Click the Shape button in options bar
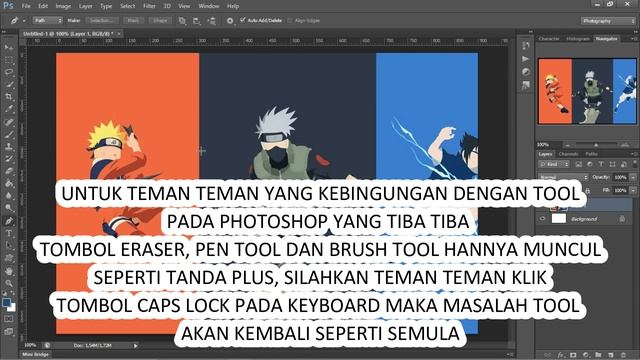This screenshot has height=360, width=640. [160, 20]
